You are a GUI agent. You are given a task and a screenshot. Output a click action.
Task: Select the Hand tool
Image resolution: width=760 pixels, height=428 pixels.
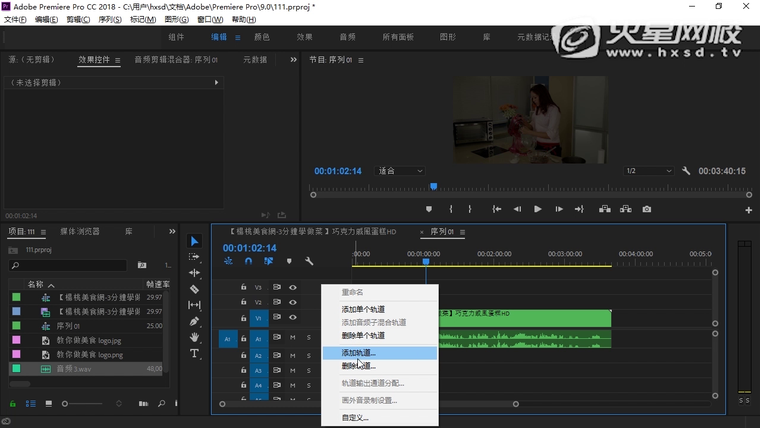194,337
